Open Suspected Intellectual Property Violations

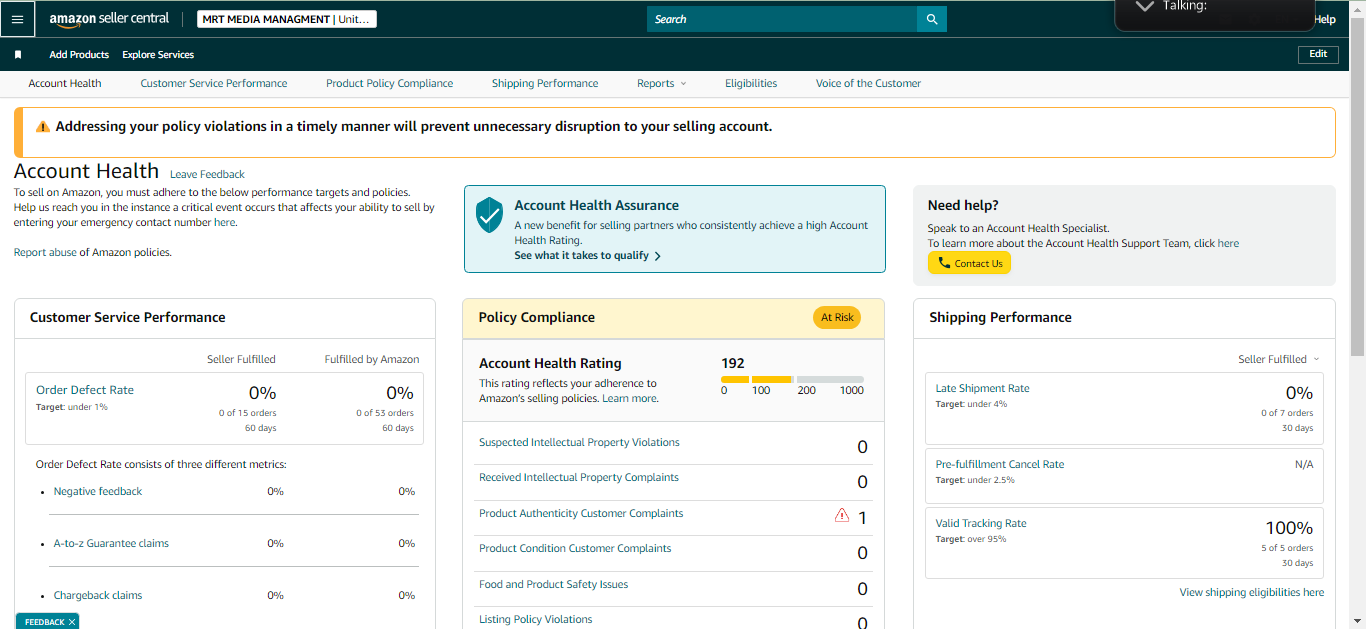(579, 442)
